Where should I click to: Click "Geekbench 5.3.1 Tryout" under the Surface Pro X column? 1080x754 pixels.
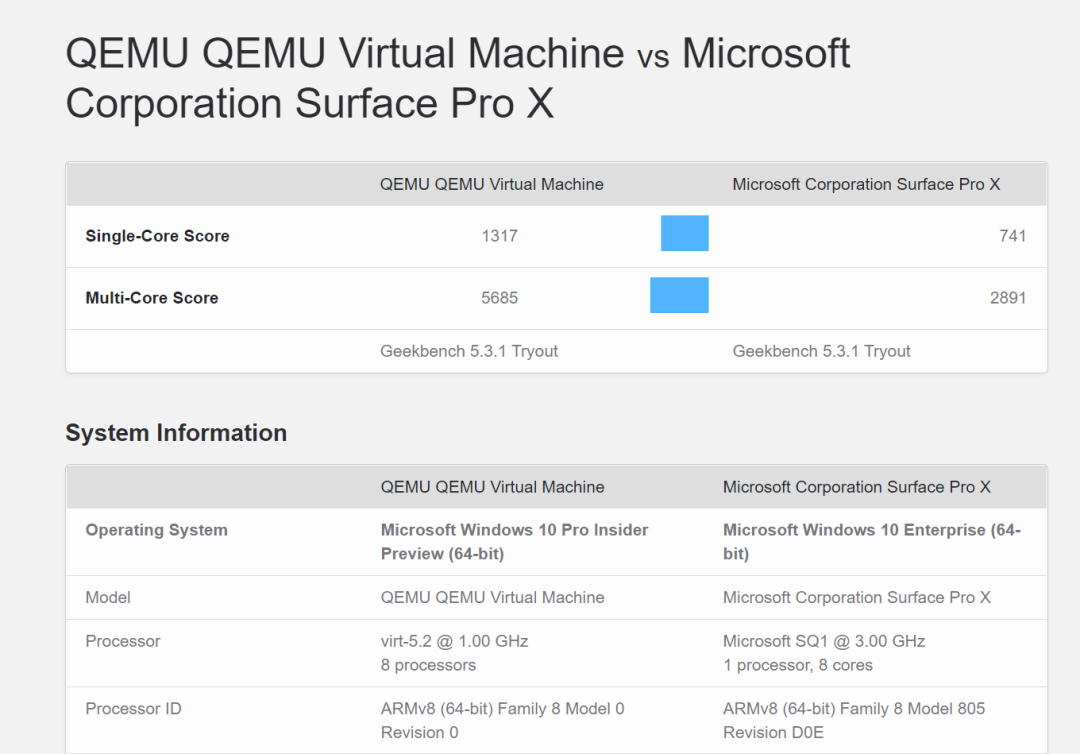tap(821, 351)
